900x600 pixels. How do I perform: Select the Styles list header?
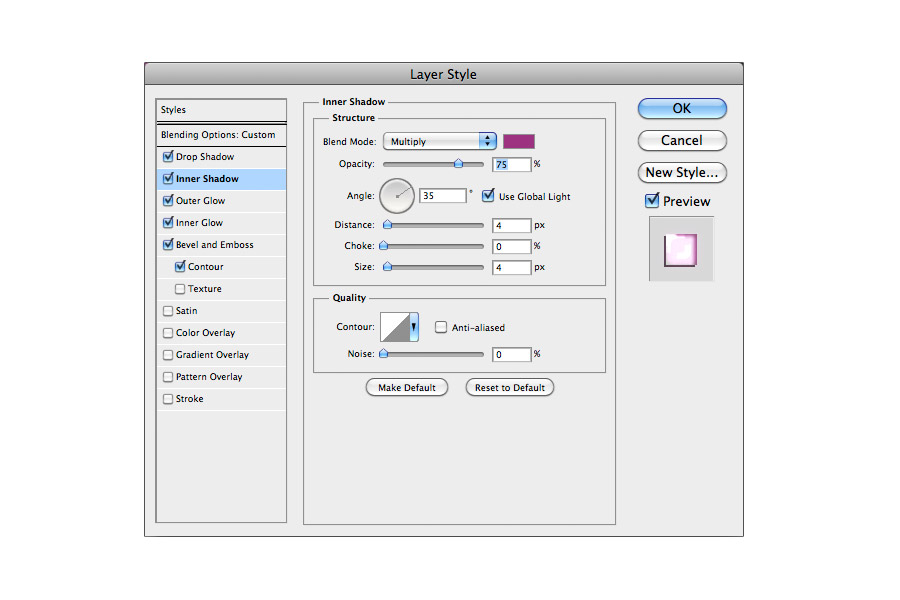tap(222, 110)
